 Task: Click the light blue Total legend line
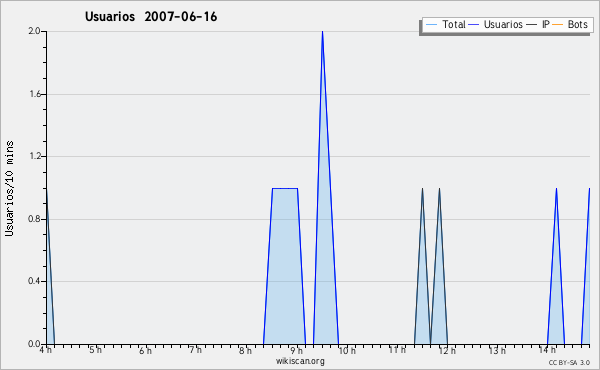tap(431, 25)
